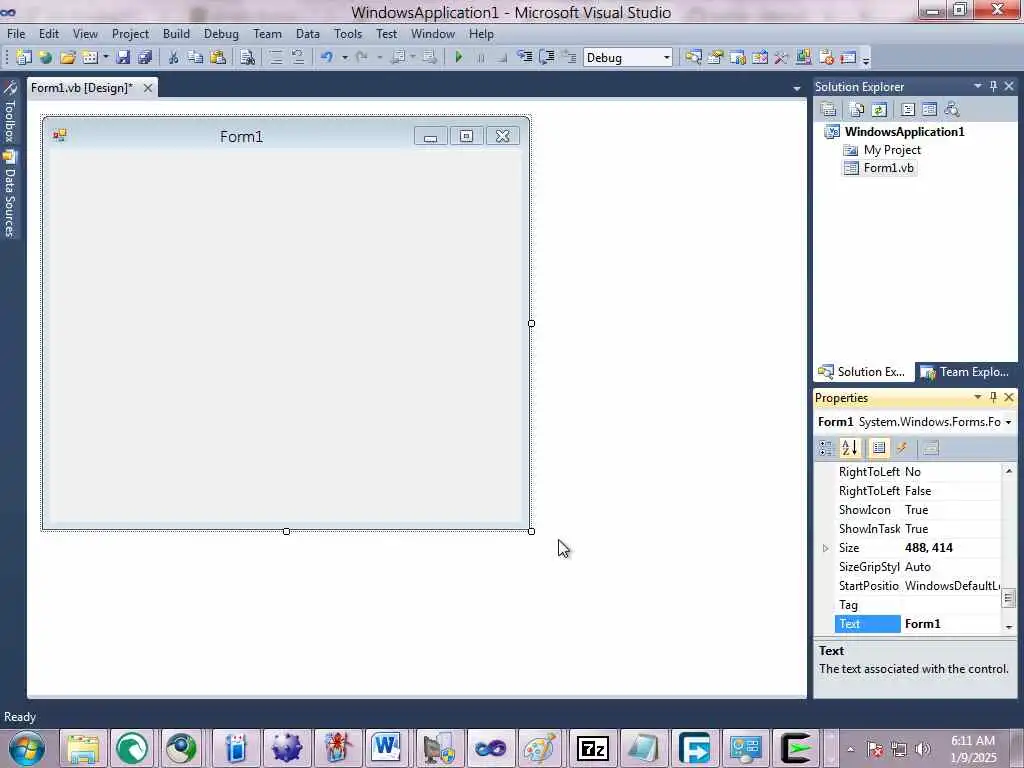Select My Project in Solution Explorer
The height and width of the screenshot is (768, 1024).
[x=892, y=150]
